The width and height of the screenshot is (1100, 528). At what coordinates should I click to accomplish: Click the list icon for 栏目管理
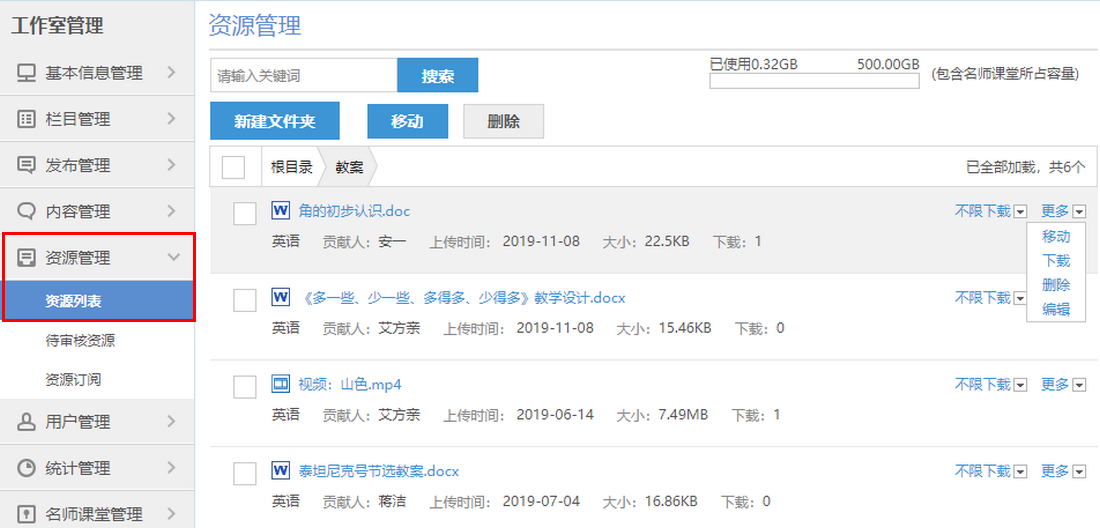[27, 119]
